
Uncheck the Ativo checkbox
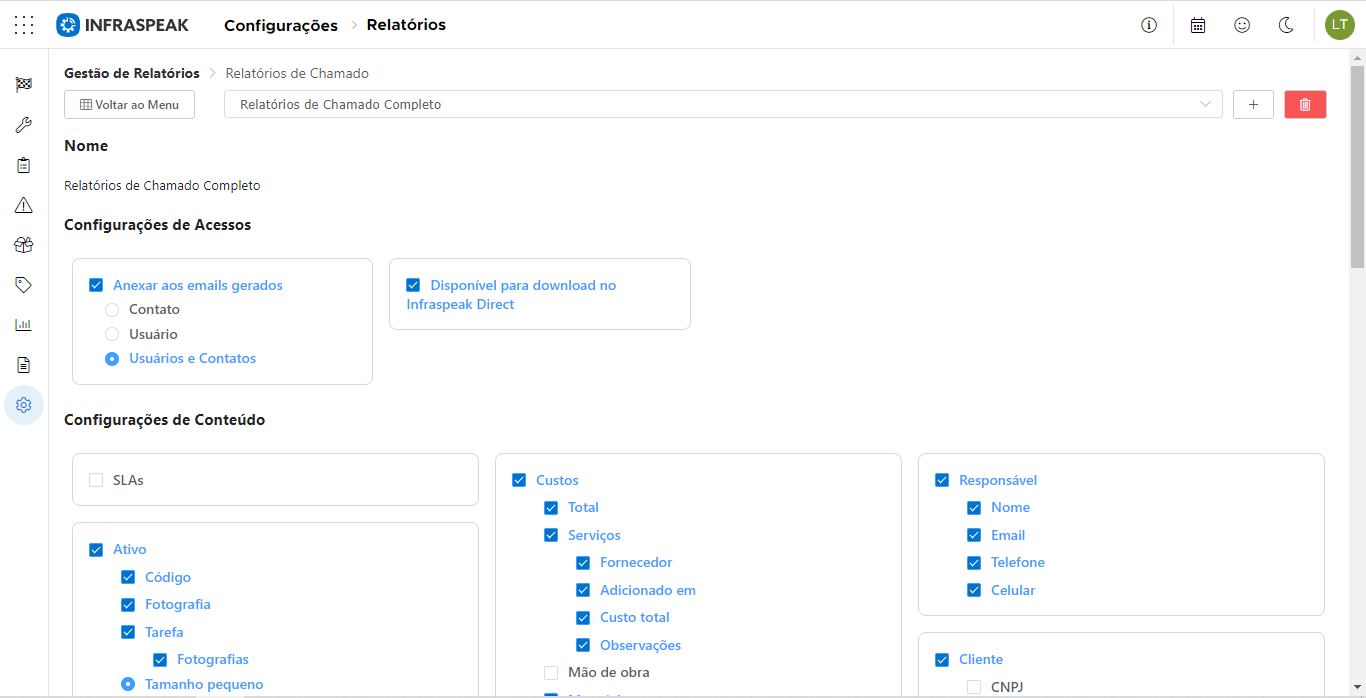tap(96, 549)
